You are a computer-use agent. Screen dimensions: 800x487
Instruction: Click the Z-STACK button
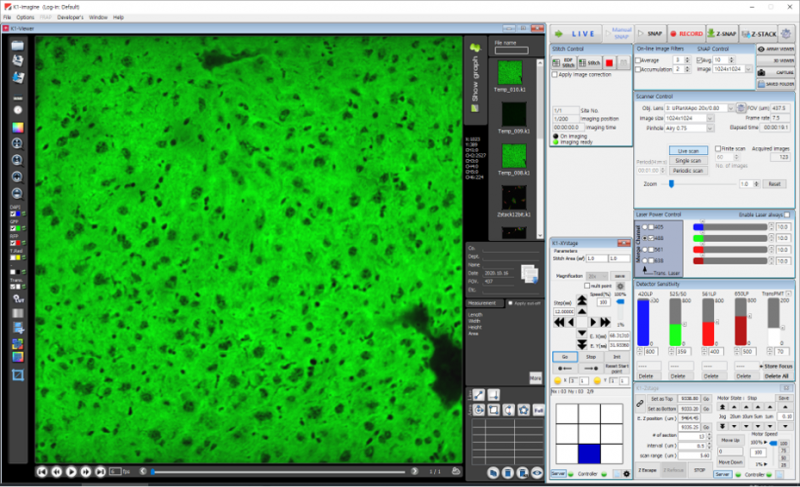tap(759, 34)
